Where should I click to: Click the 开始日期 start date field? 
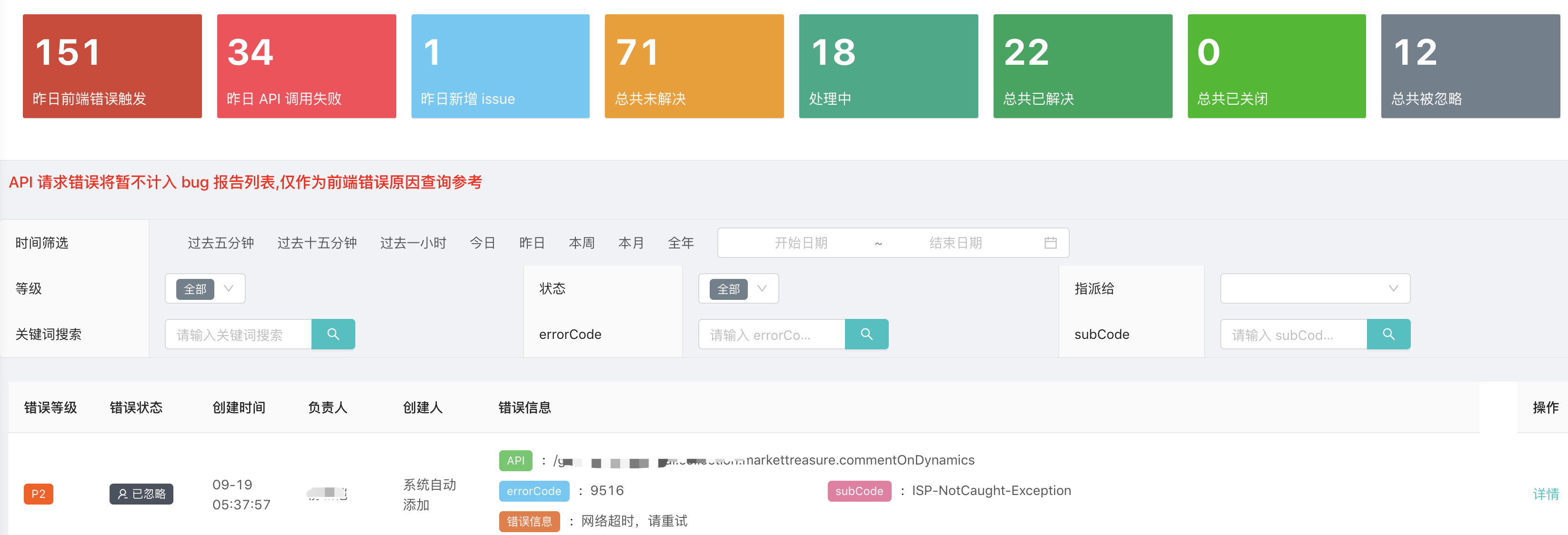801,243
